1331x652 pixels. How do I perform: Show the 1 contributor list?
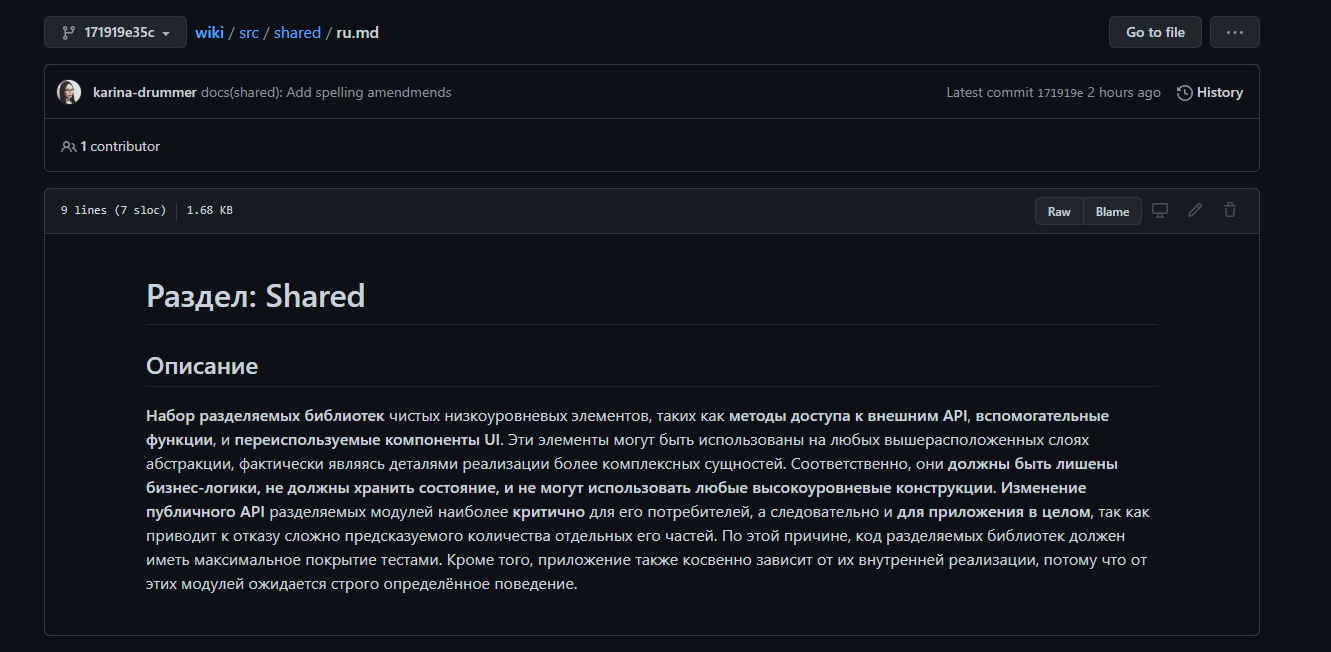click(110, 146)
